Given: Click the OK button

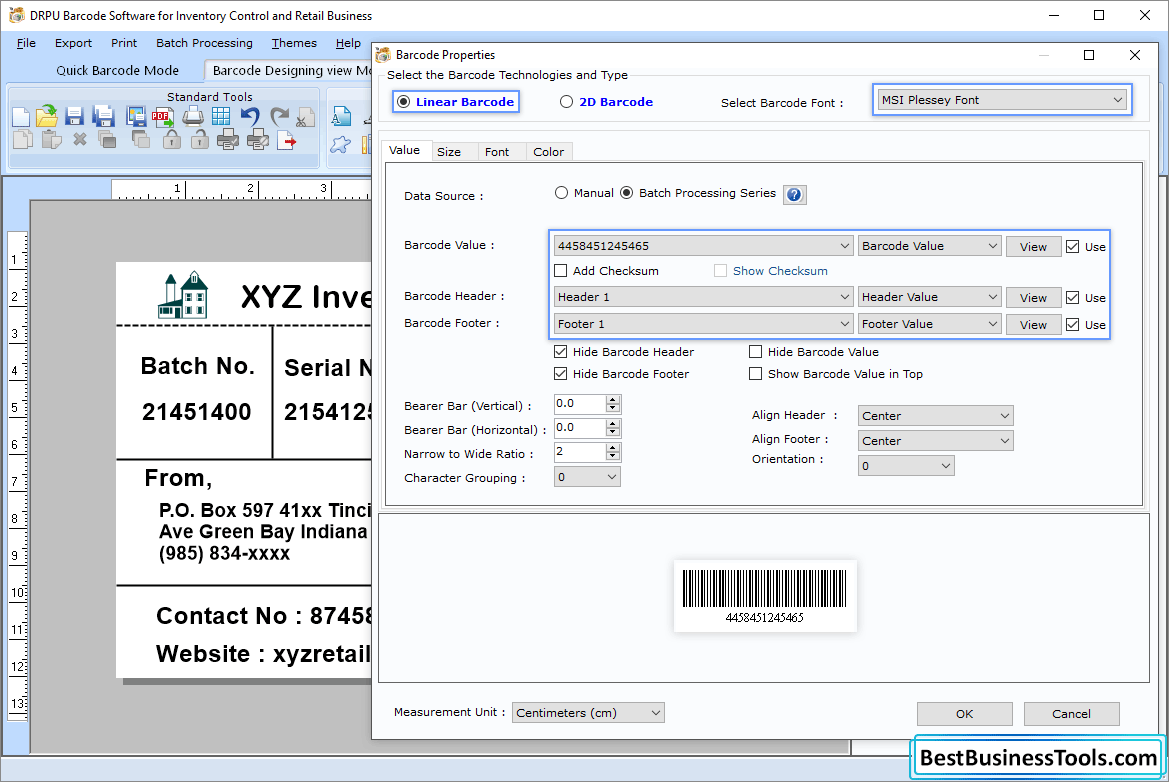Looking at the screenshot, I should [x=963, y=713].
